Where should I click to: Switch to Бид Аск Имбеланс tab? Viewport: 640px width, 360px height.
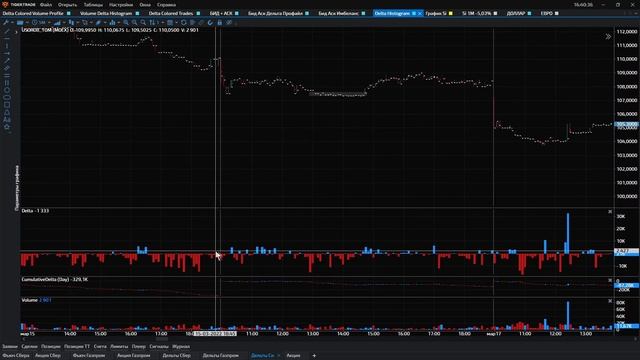pos(338,13)
